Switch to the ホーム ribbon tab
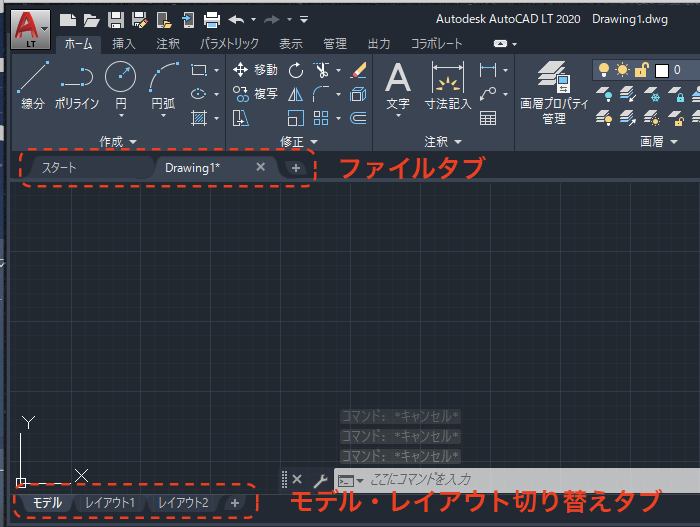 click(78, 44)
